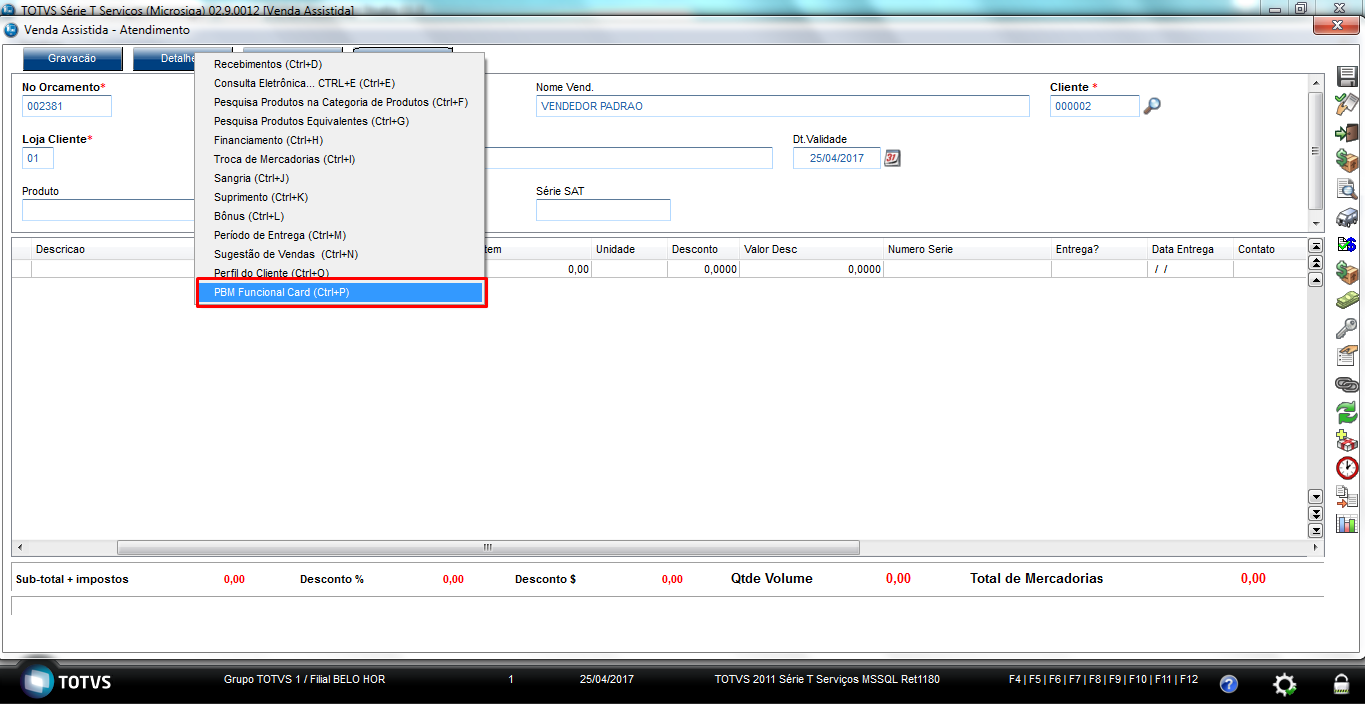The height and width of the screenshot is (704, 1365).
Task: Click the hammer with checkmark icon
Action: point(1347,104)
